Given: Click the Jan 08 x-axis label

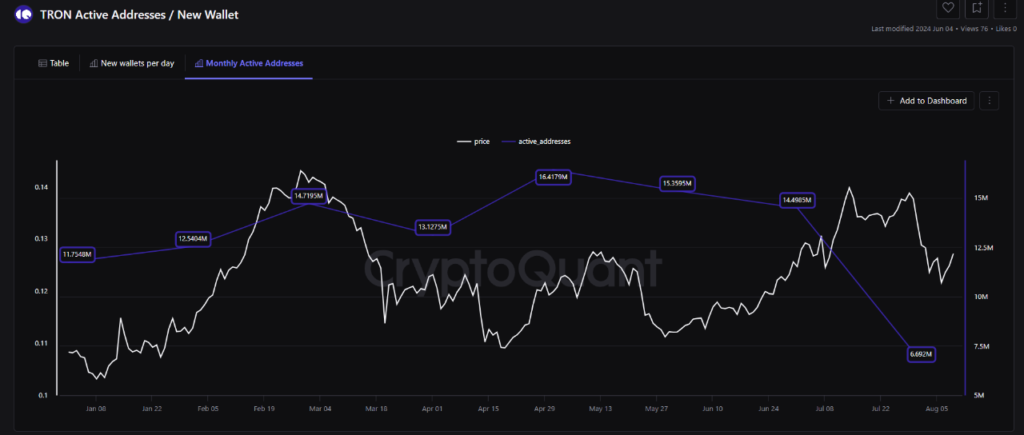Looking at the screenshot, I should [96, 408].
